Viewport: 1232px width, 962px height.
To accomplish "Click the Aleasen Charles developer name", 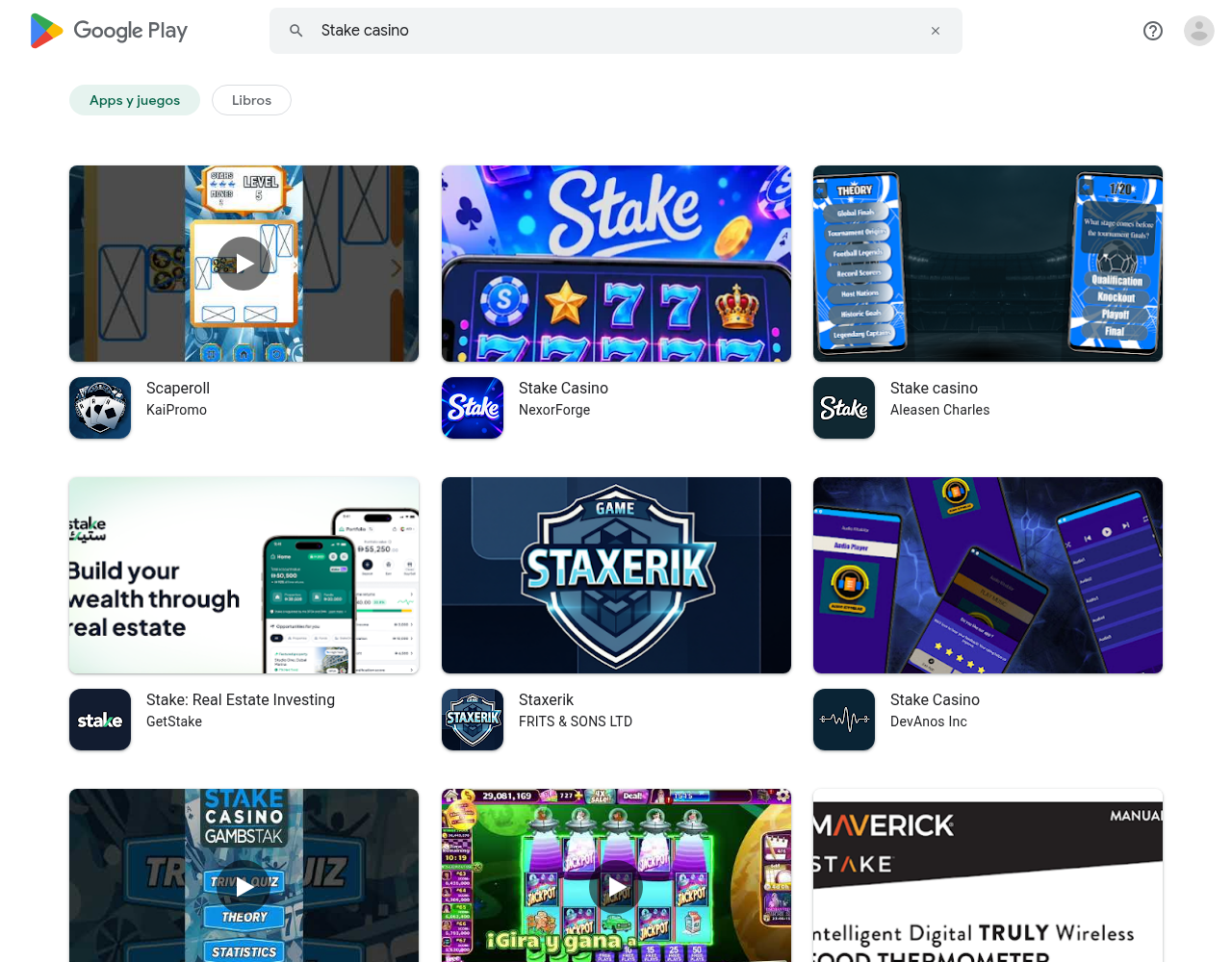I will click(939, 410).
